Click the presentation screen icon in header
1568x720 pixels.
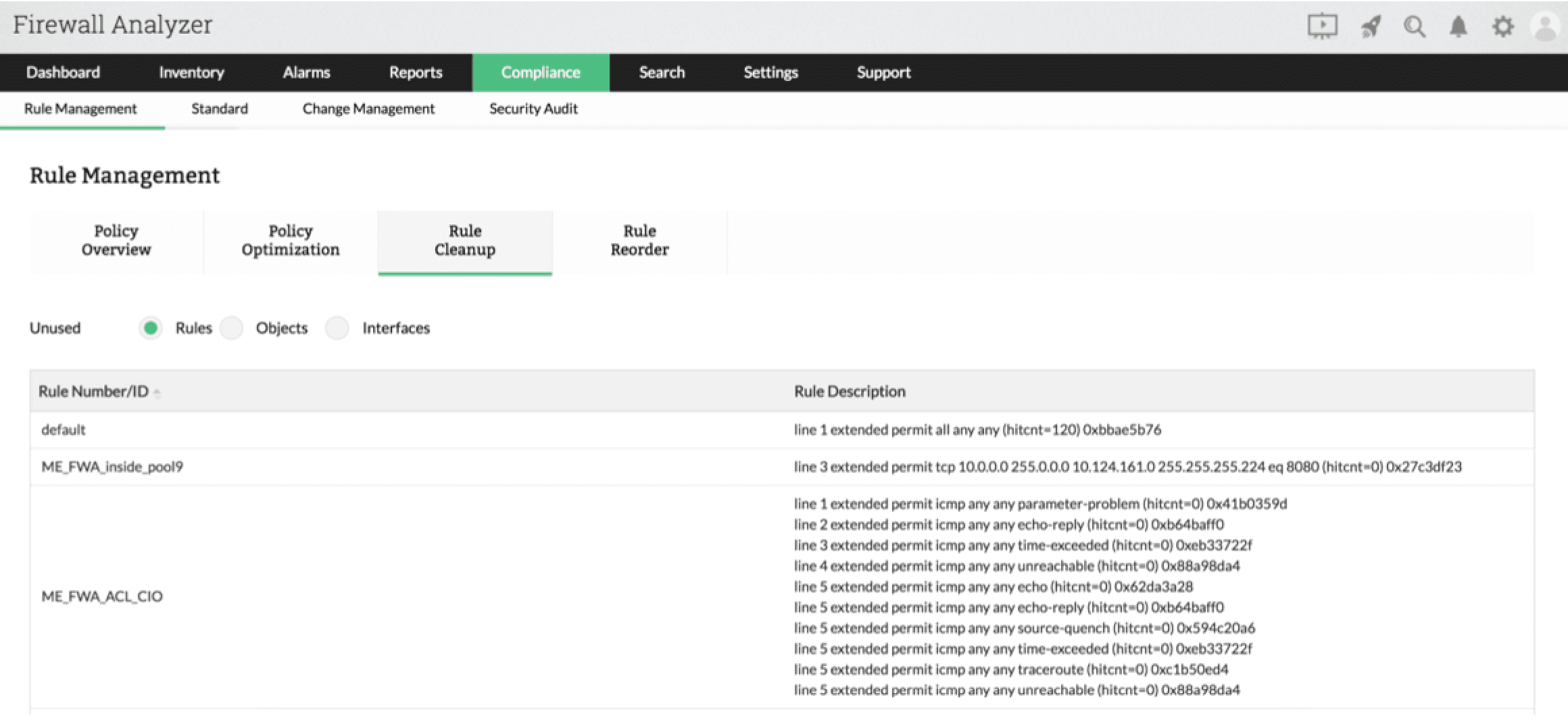pyautogui.click(x=1322, y=26)
